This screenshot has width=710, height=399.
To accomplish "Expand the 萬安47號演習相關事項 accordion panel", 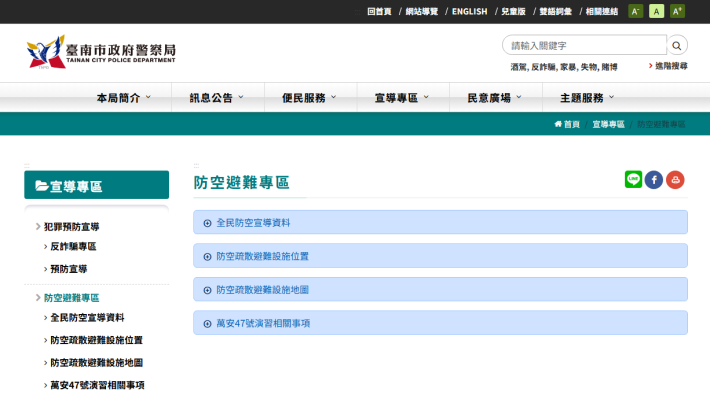I will [x=440, y=323].
